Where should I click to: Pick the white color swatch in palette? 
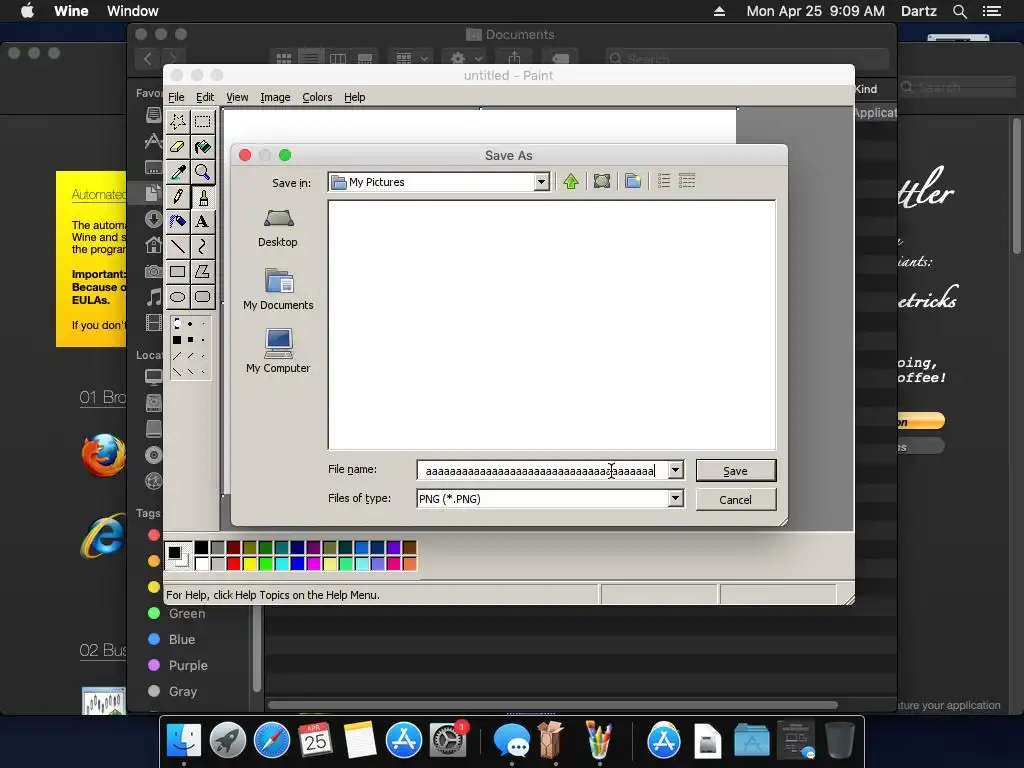(201, 563)
